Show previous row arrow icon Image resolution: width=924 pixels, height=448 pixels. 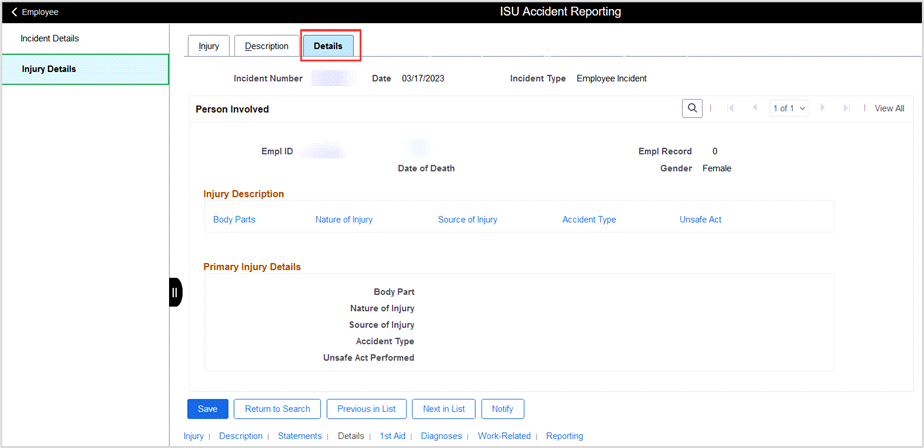[x=755, y=108]
